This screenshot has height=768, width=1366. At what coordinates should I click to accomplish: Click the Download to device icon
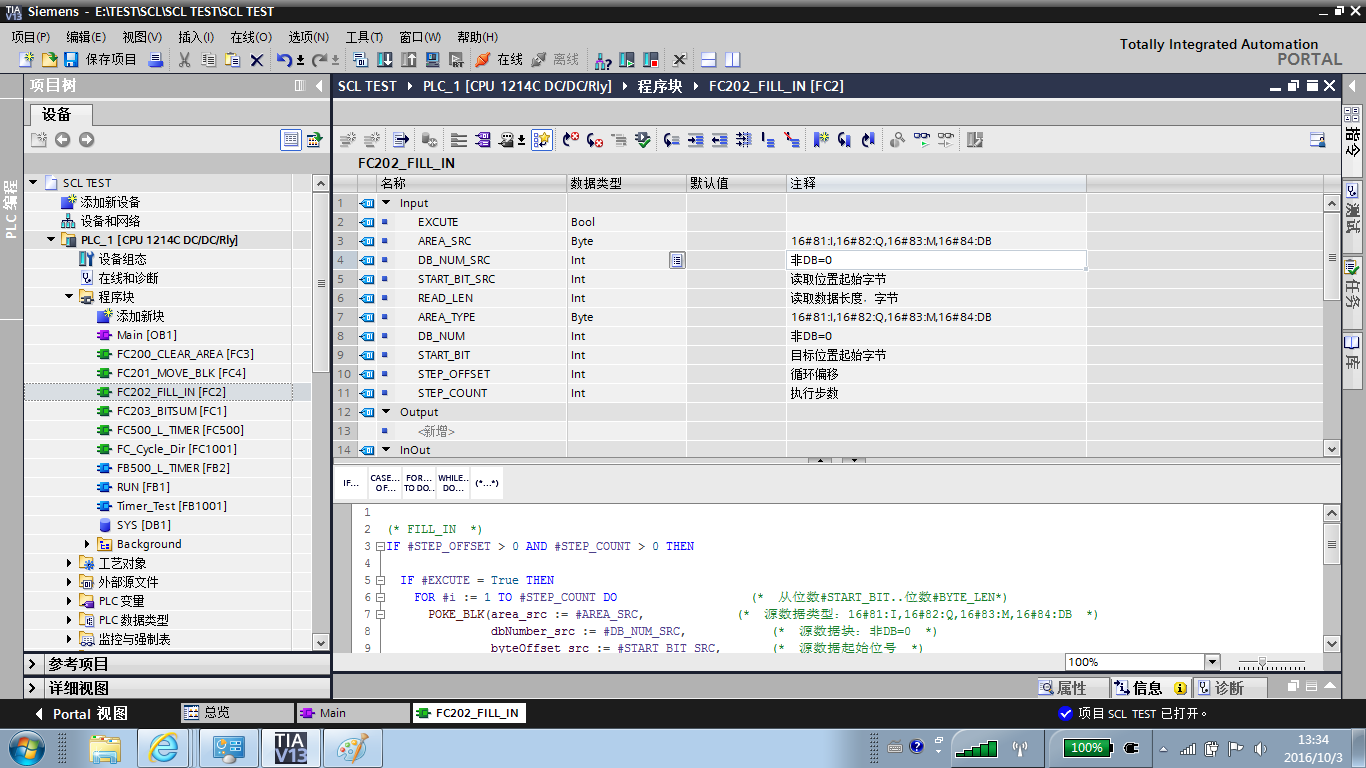pos(385,60)
